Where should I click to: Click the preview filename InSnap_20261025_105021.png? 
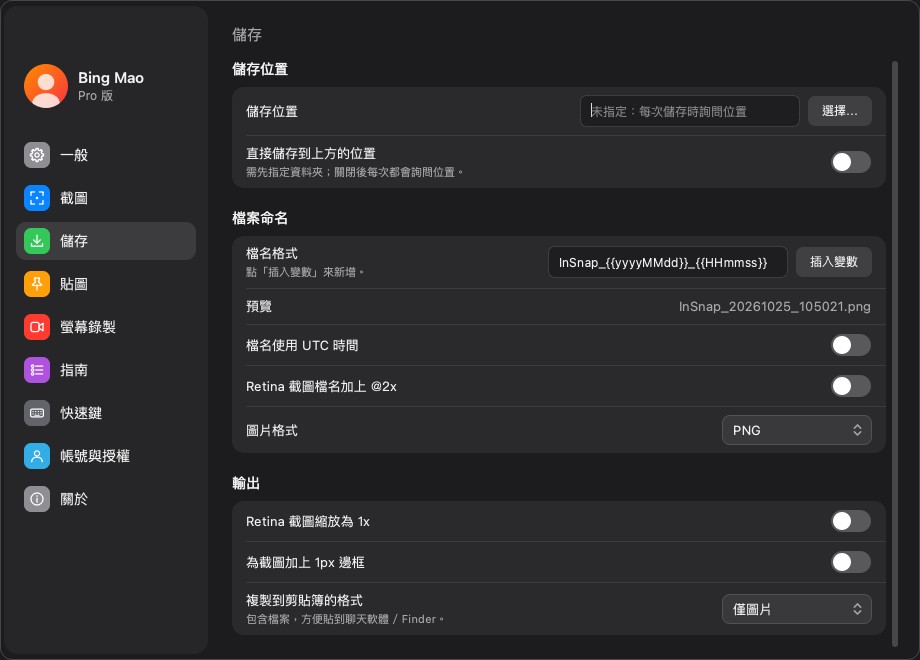coord(774,306)
